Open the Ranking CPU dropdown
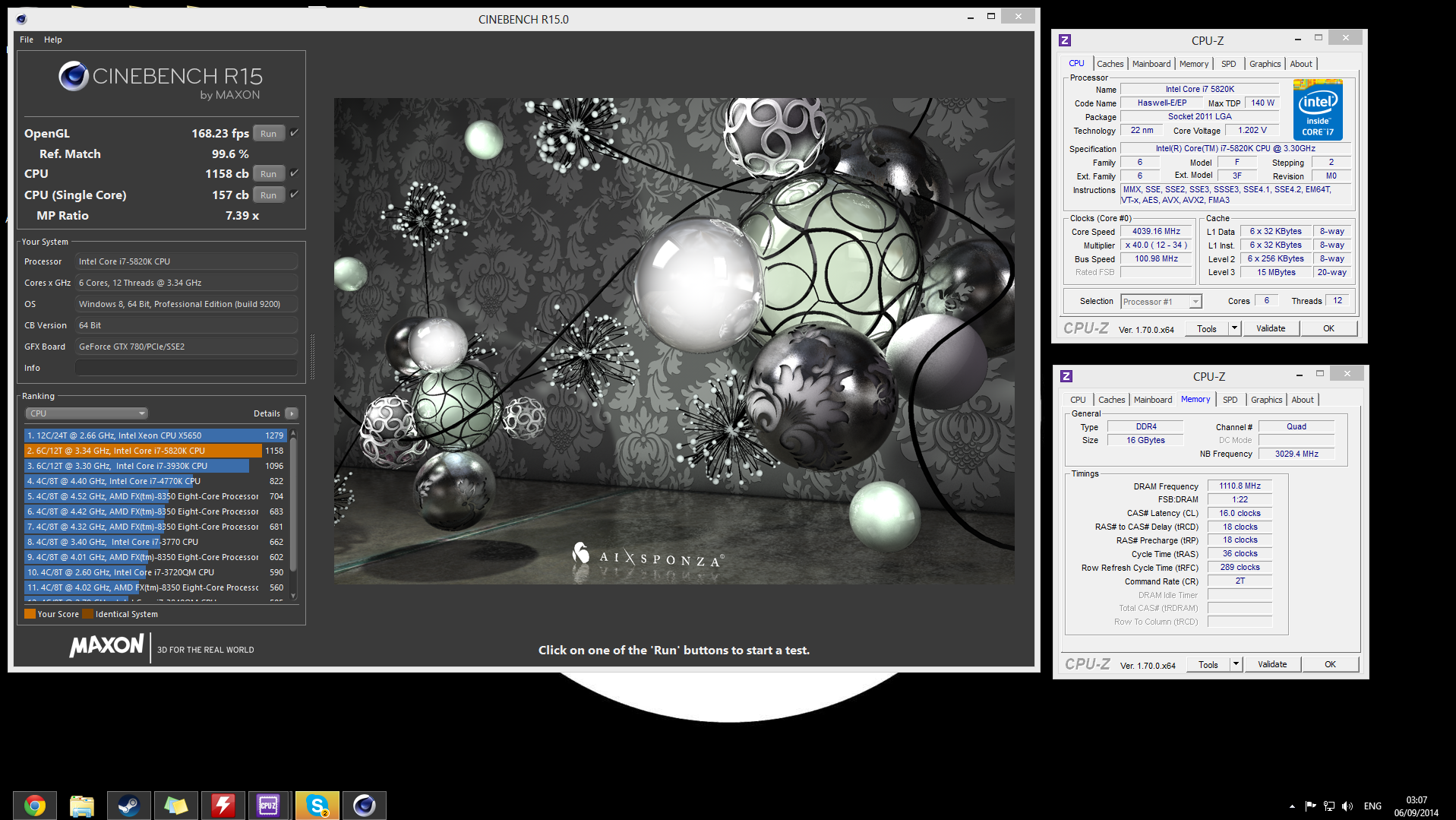1456x820 pixels. coord(87,413)
